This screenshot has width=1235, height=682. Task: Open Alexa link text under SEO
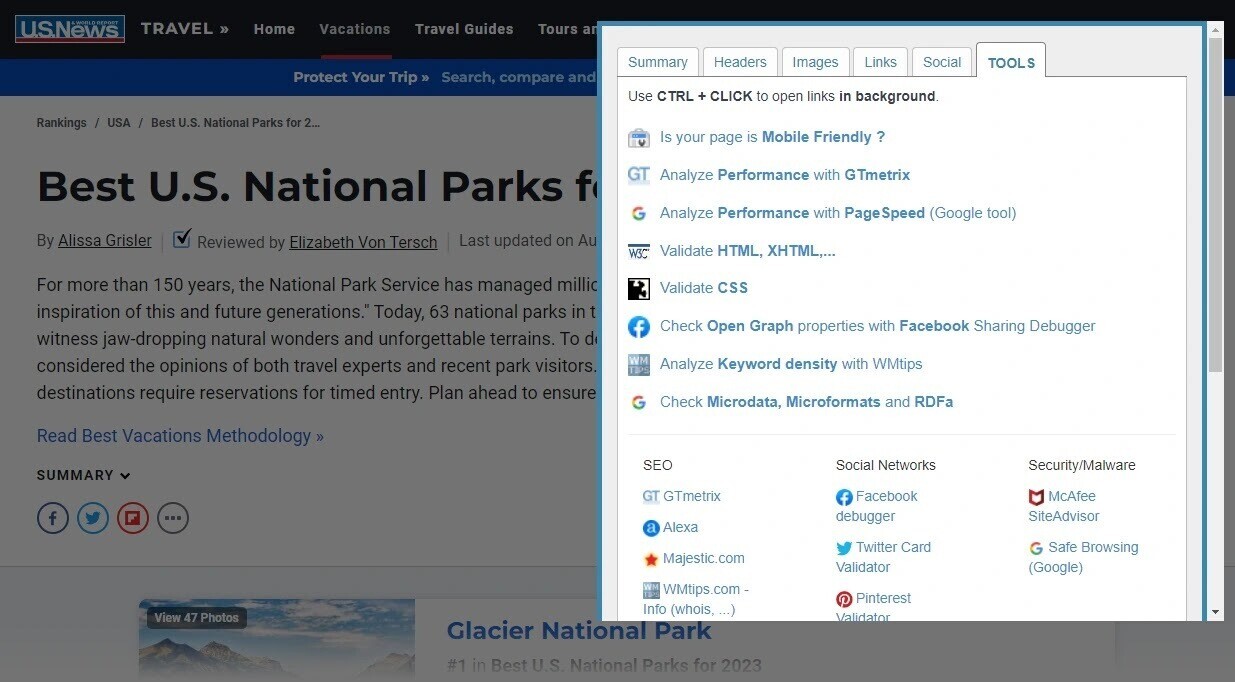pos(680,528)
